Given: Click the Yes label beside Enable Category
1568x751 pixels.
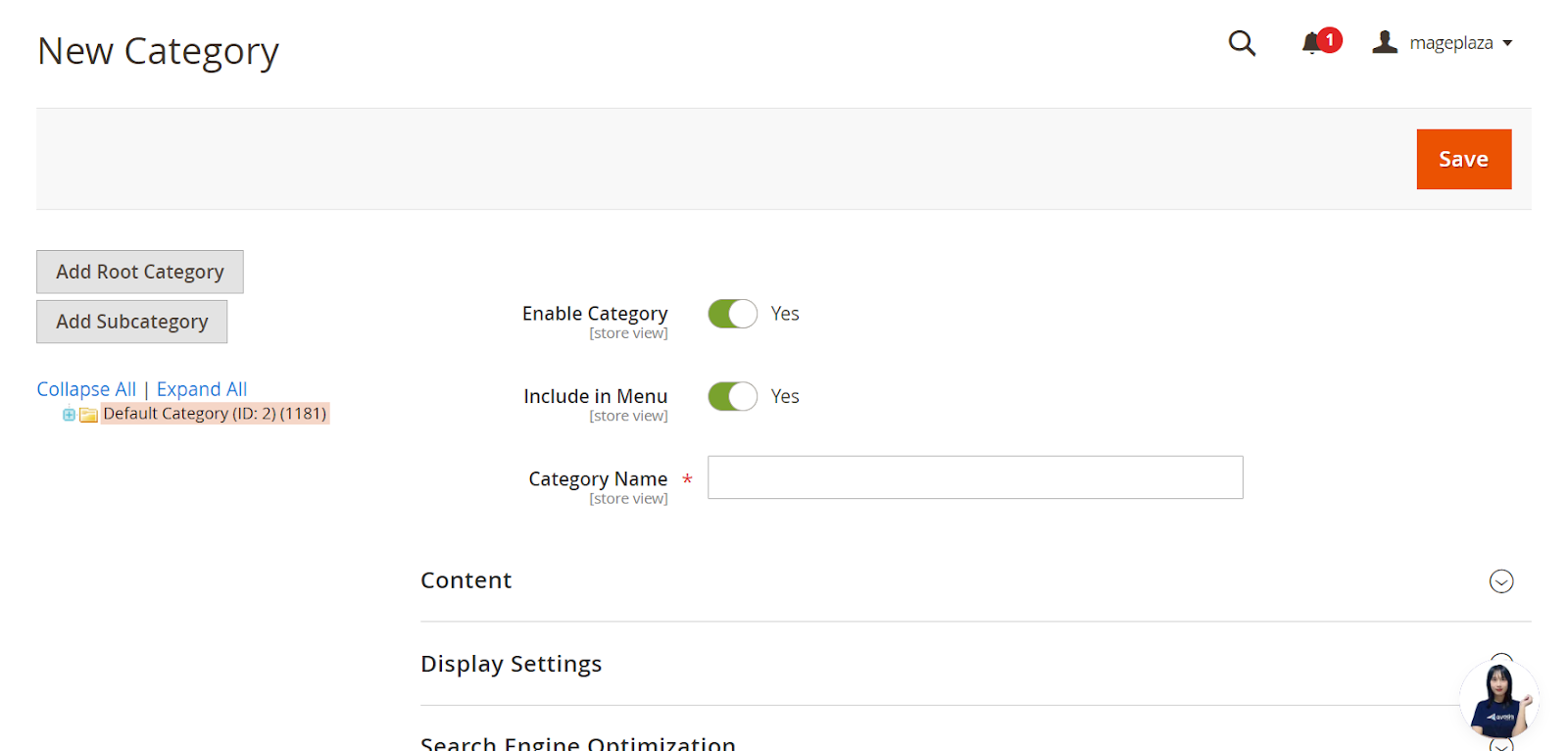Looking at the screenshot, I should pos(785,314).
